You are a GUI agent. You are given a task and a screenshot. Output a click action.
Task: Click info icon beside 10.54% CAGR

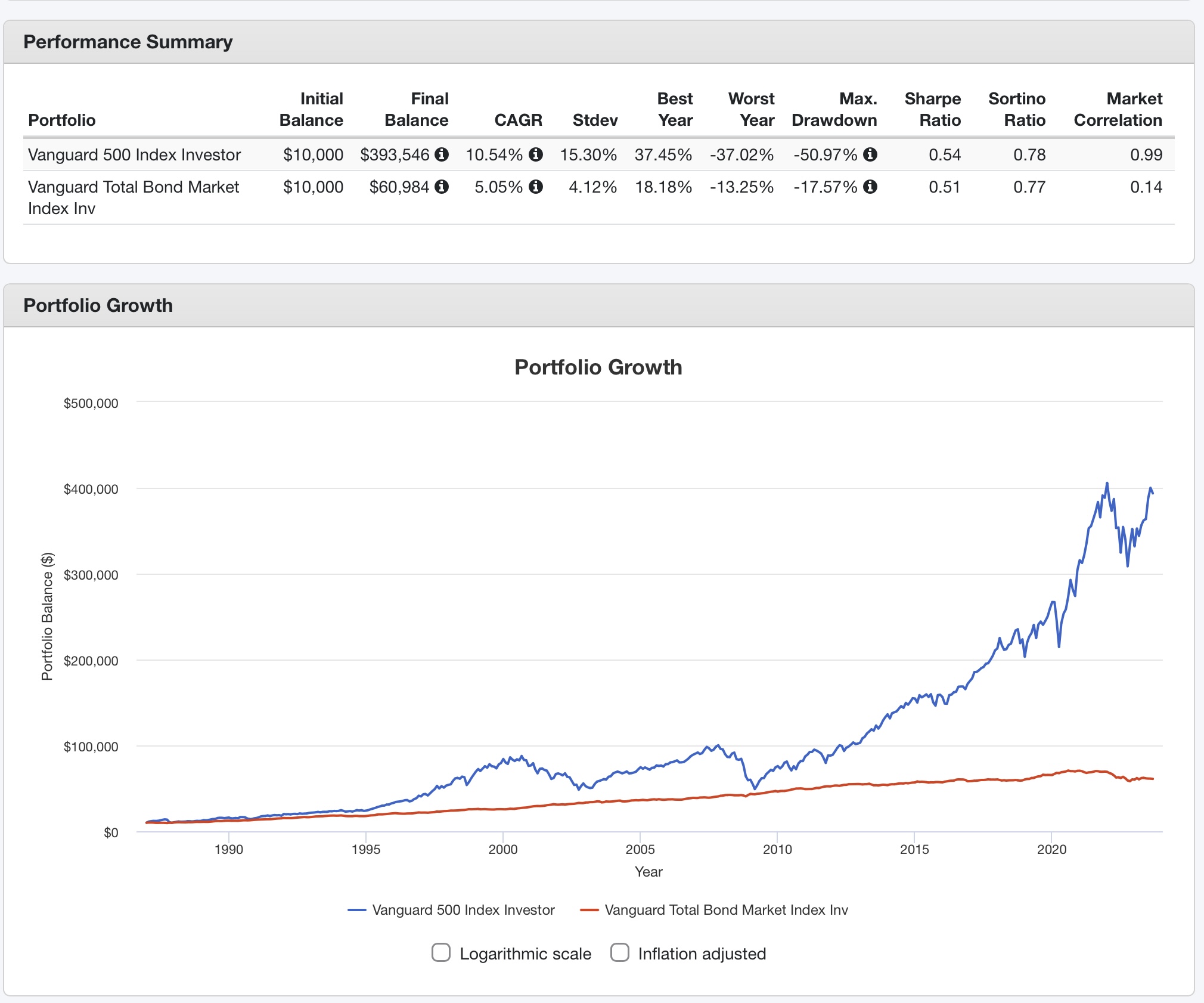pyautogui.click(x=536, y=154)
